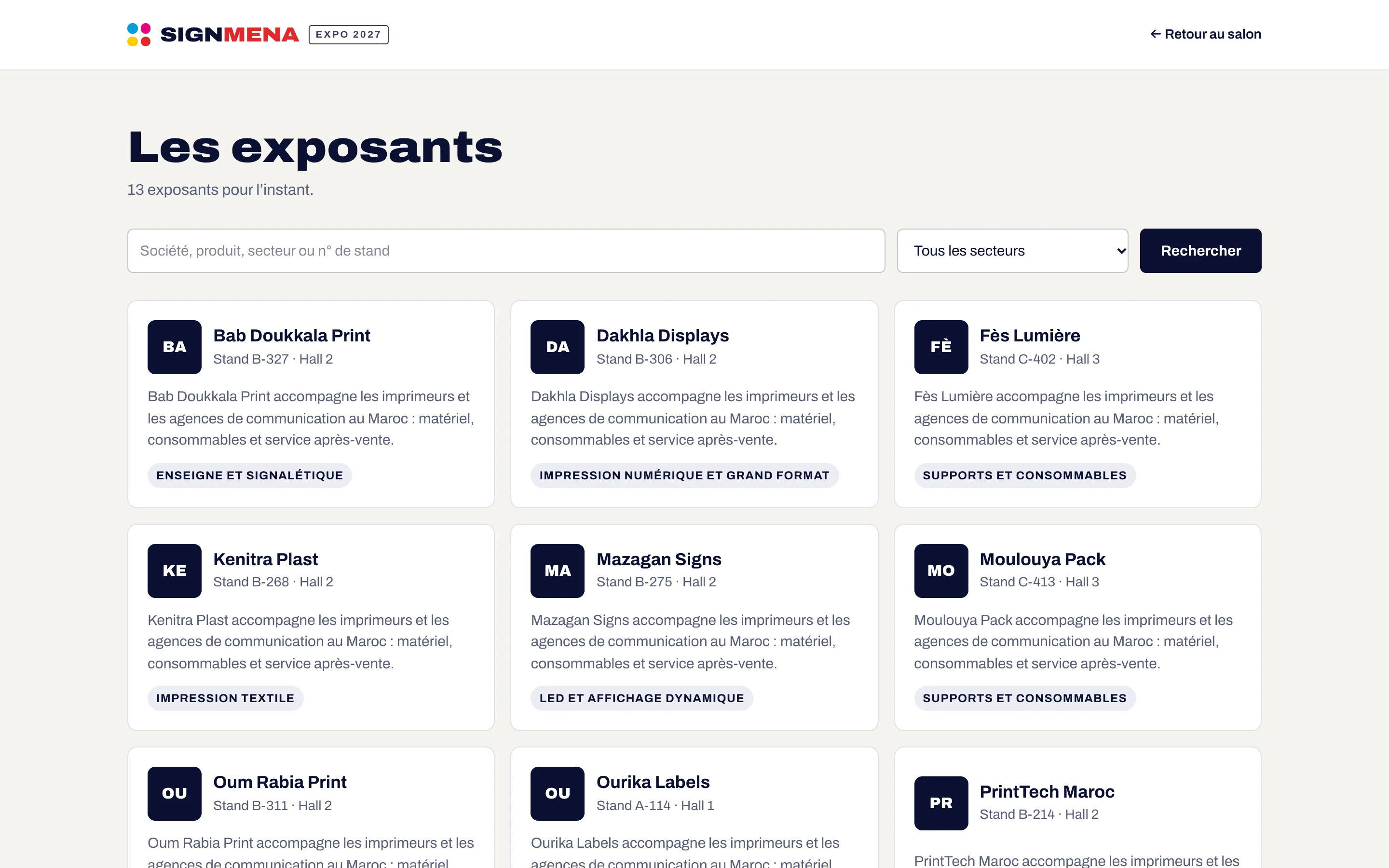1389x868 pixels.
Task: Click the 'Stand A-114 · Hall 1' text
Action: 655,805
